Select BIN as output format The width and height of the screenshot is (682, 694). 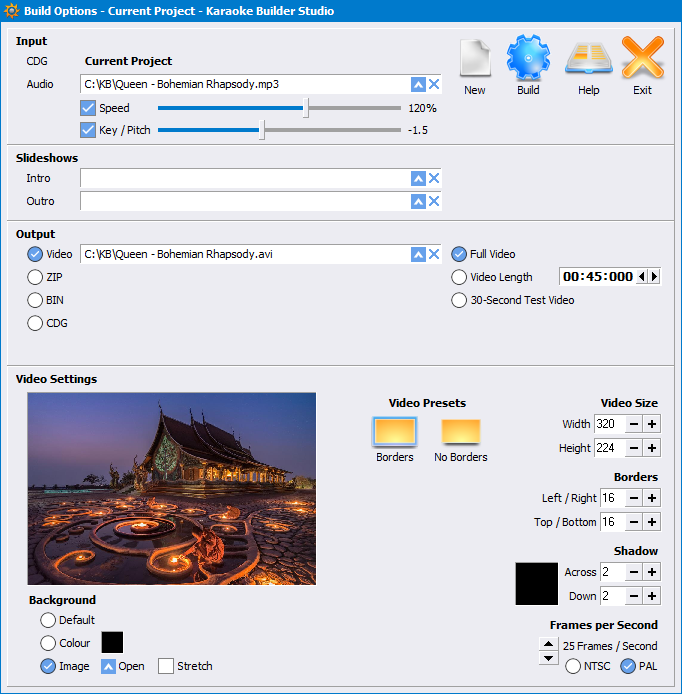click(35, 301)
